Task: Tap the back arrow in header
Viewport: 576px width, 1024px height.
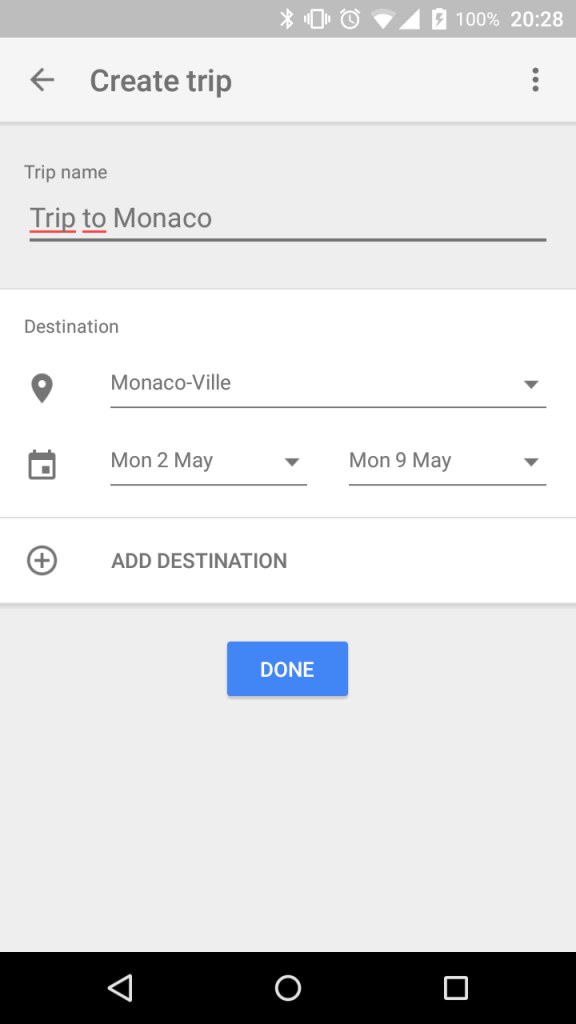Action: point(42,80)
